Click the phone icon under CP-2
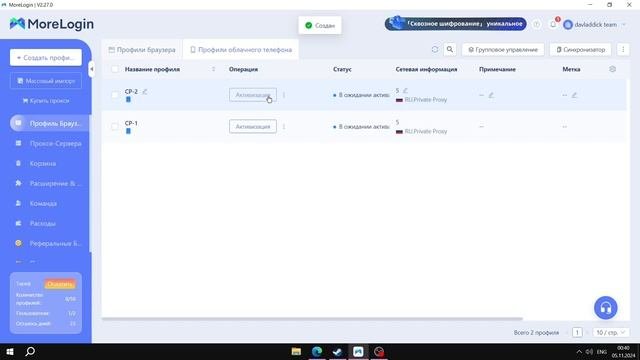The image size is (640, 360). tap(128, 99)
